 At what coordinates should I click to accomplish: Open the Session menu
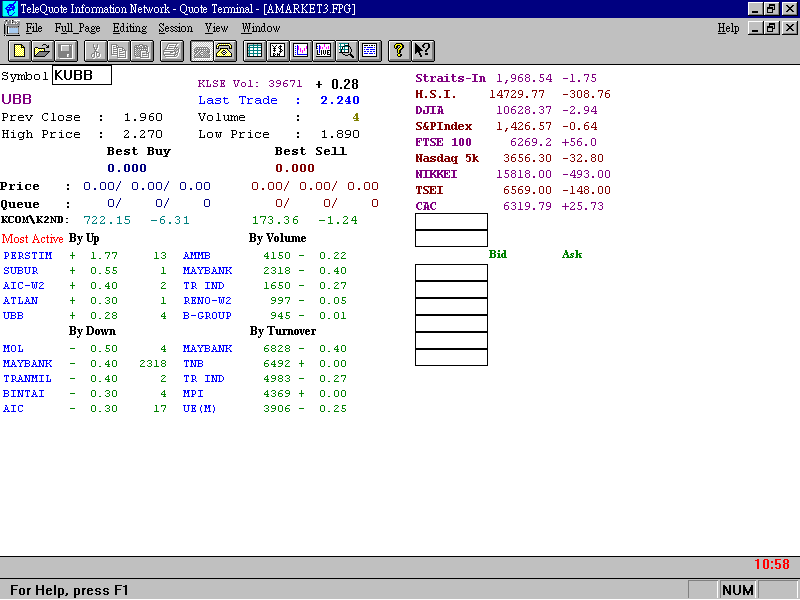[175, 28]
